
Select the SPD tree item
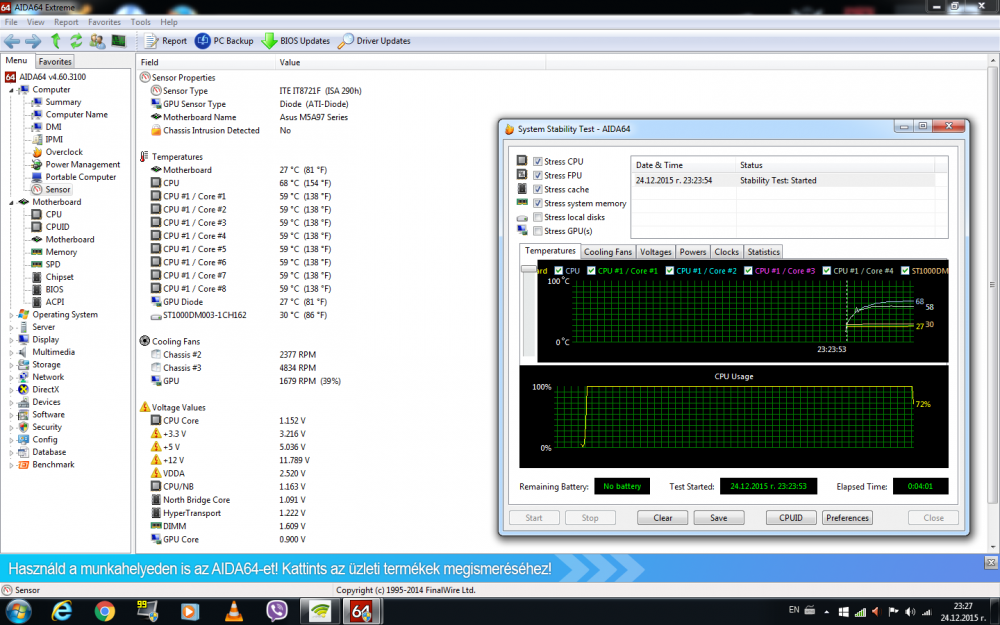(53, 265)
